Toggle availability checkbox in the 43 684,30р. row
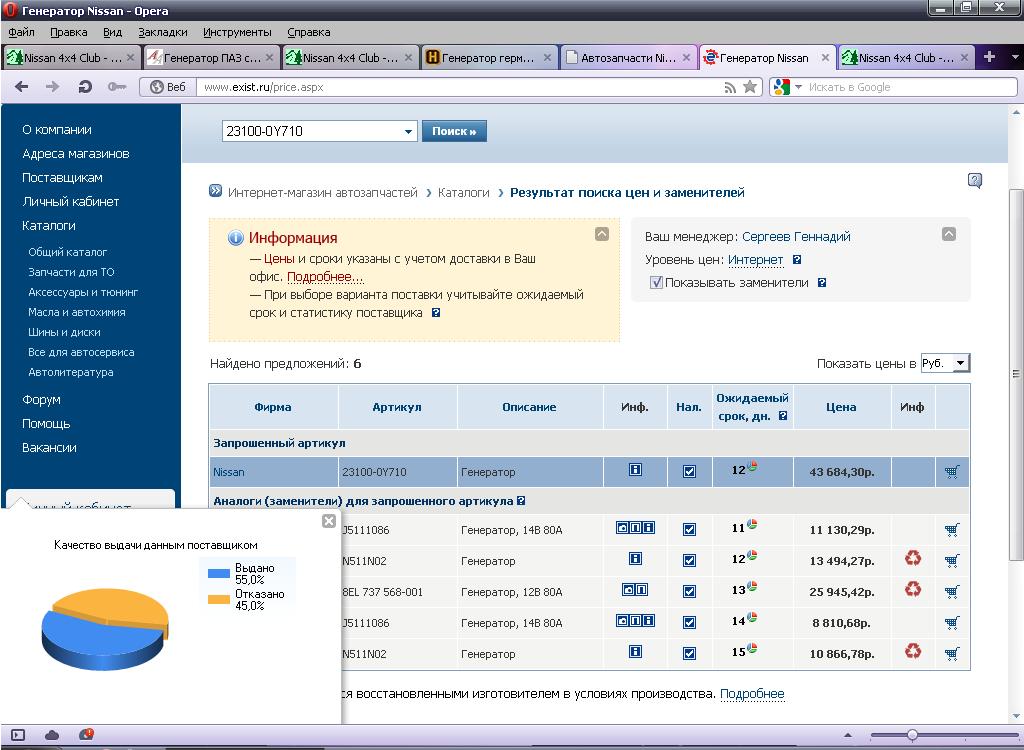Image resolution: width=1024 pixels, height=750 pixels. pyautogui.click(x=689, y=472)
